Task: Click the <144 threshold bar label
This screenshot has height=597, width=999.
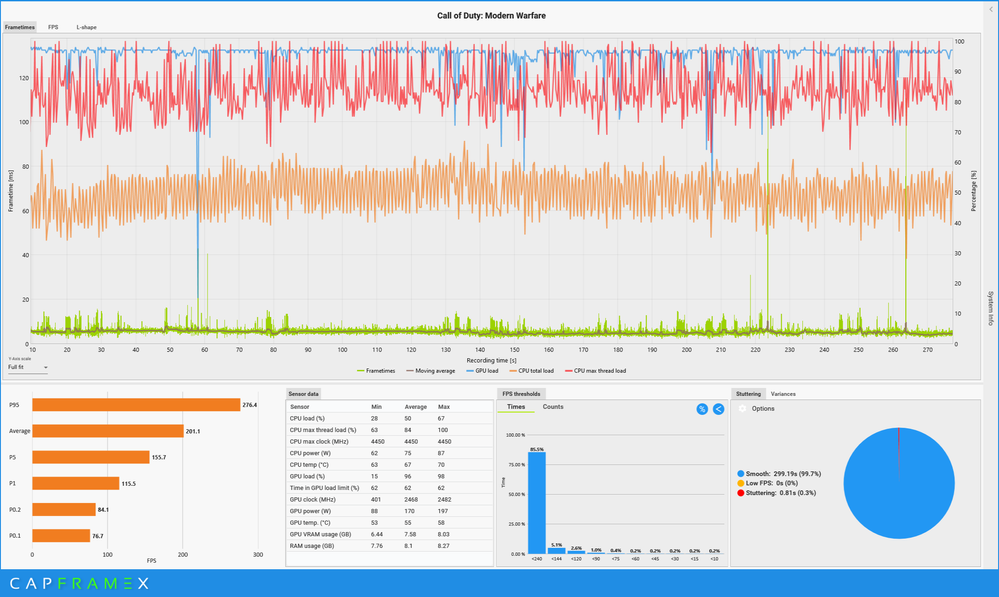Action: click(x=556, y=559)
